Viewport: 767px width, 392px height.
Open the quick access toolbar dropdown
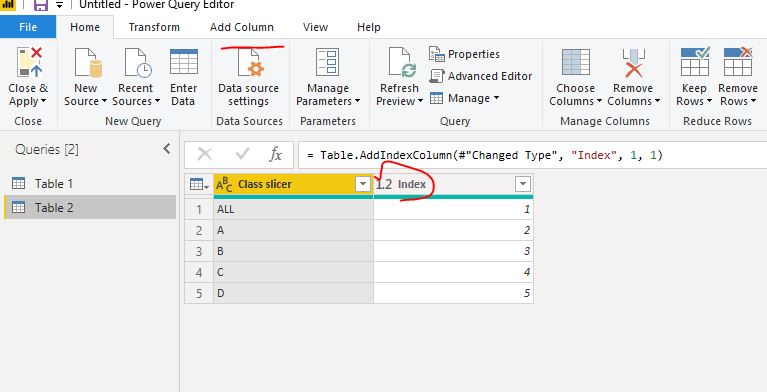coord(59,5)
